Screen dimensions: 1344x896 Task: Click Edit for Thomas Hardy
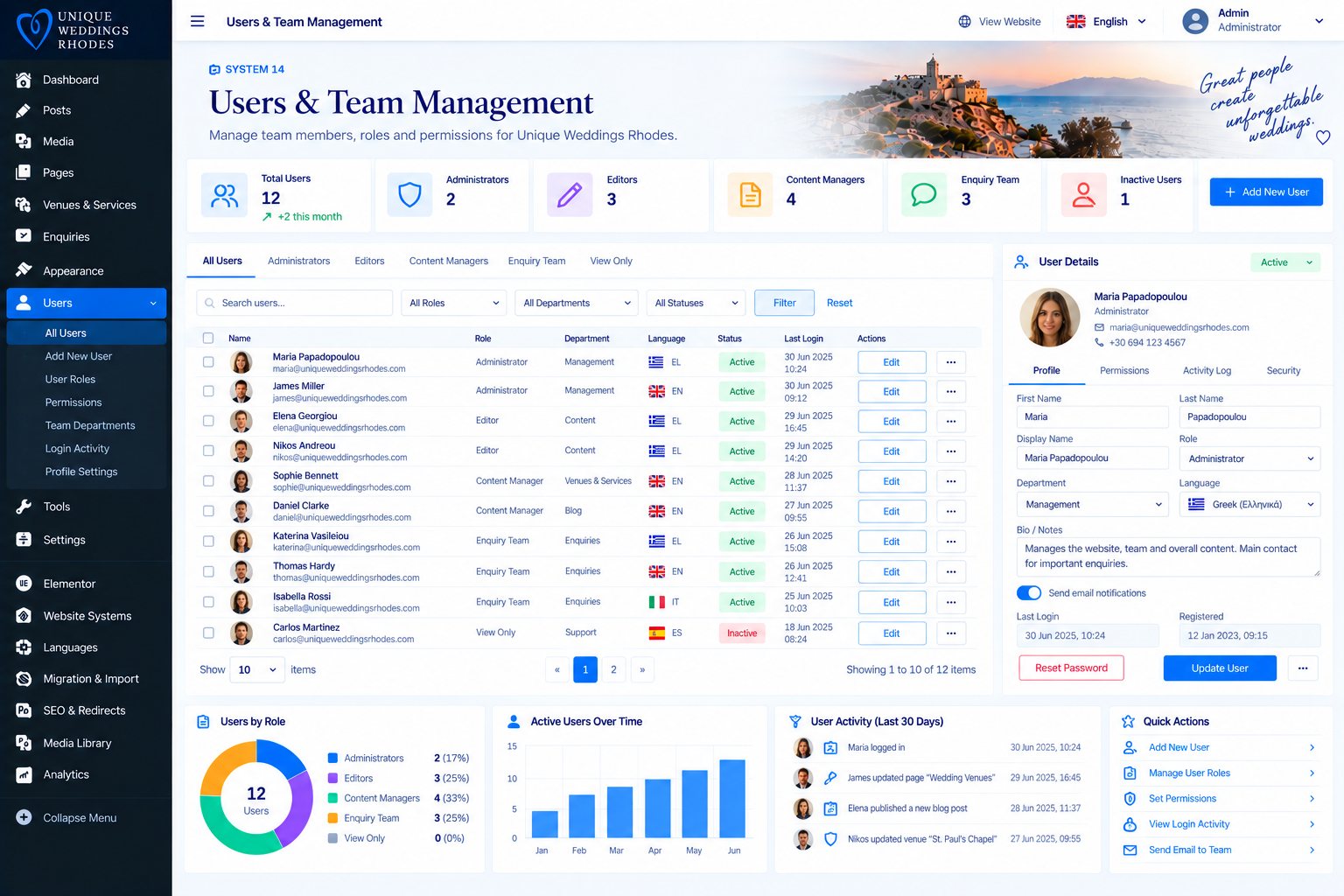[892, 572]
